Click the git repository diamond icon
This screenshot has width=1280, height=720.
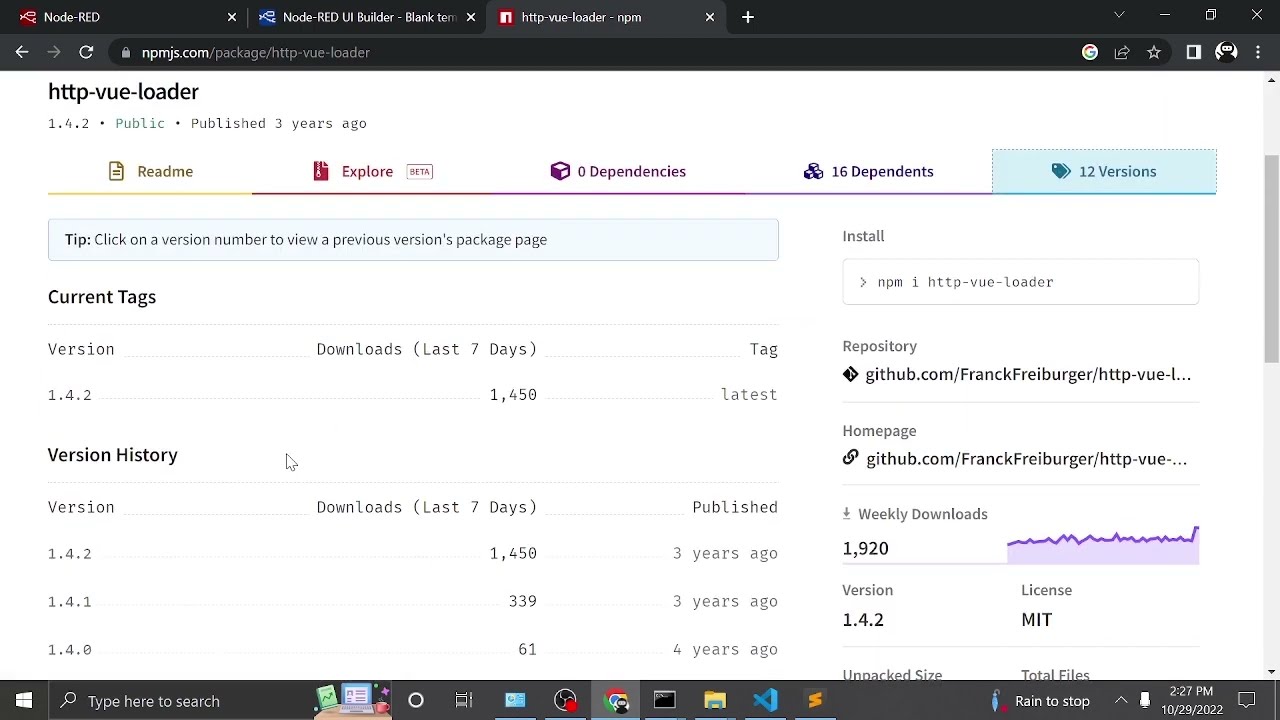tap(851, 374)
